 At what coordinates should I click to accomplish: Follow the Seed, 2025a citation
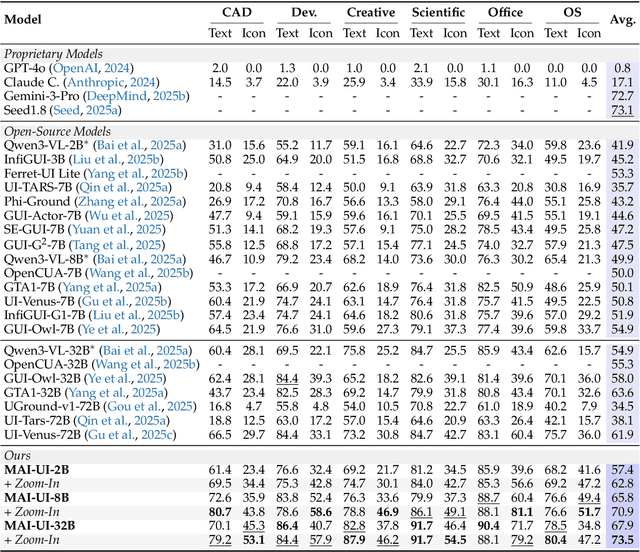click(x=85, y=110)
